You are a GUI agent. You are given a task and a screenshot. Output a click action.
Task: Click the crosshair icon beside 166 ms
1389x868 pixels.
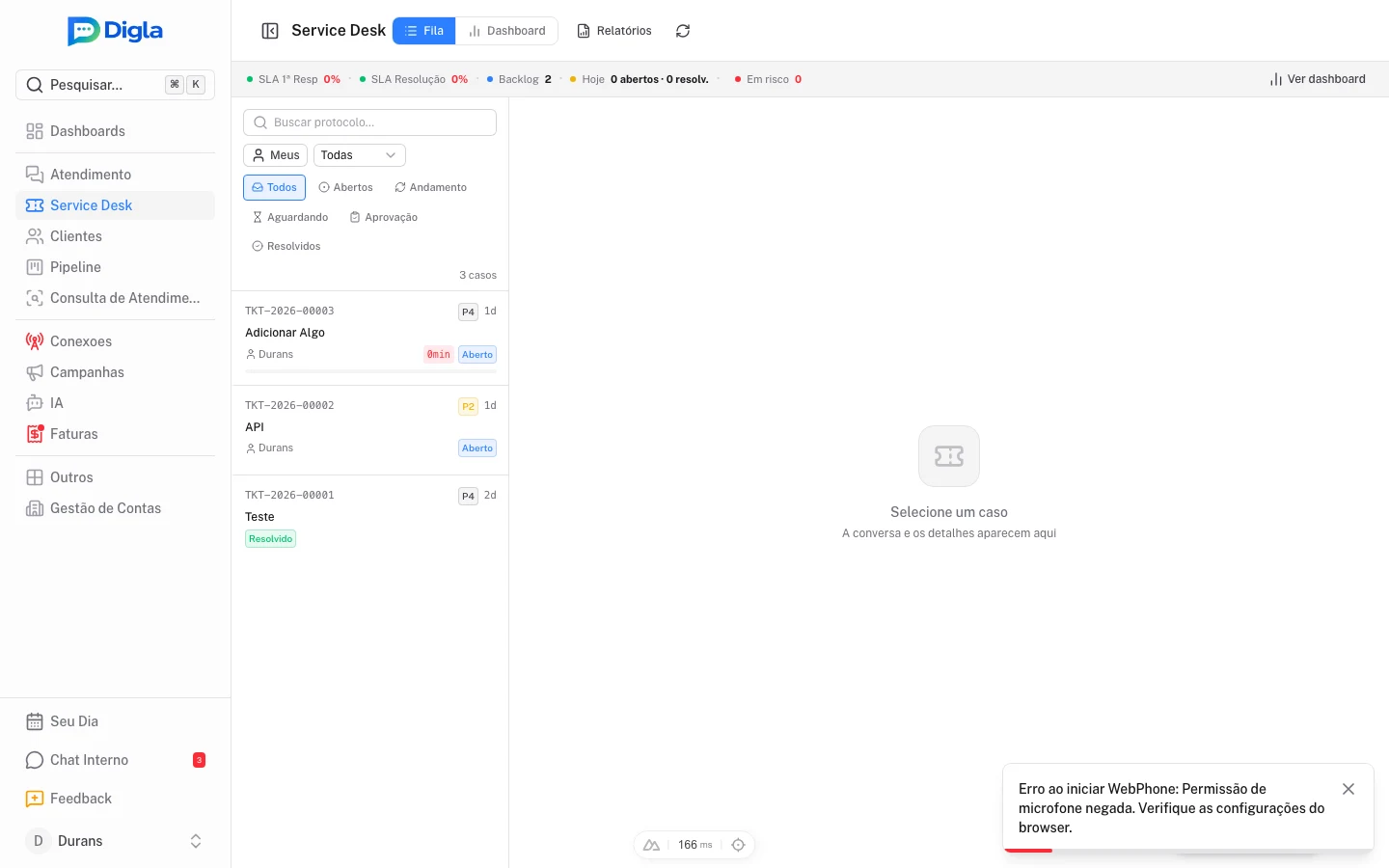pyautogui.click(x=738, y=845)
